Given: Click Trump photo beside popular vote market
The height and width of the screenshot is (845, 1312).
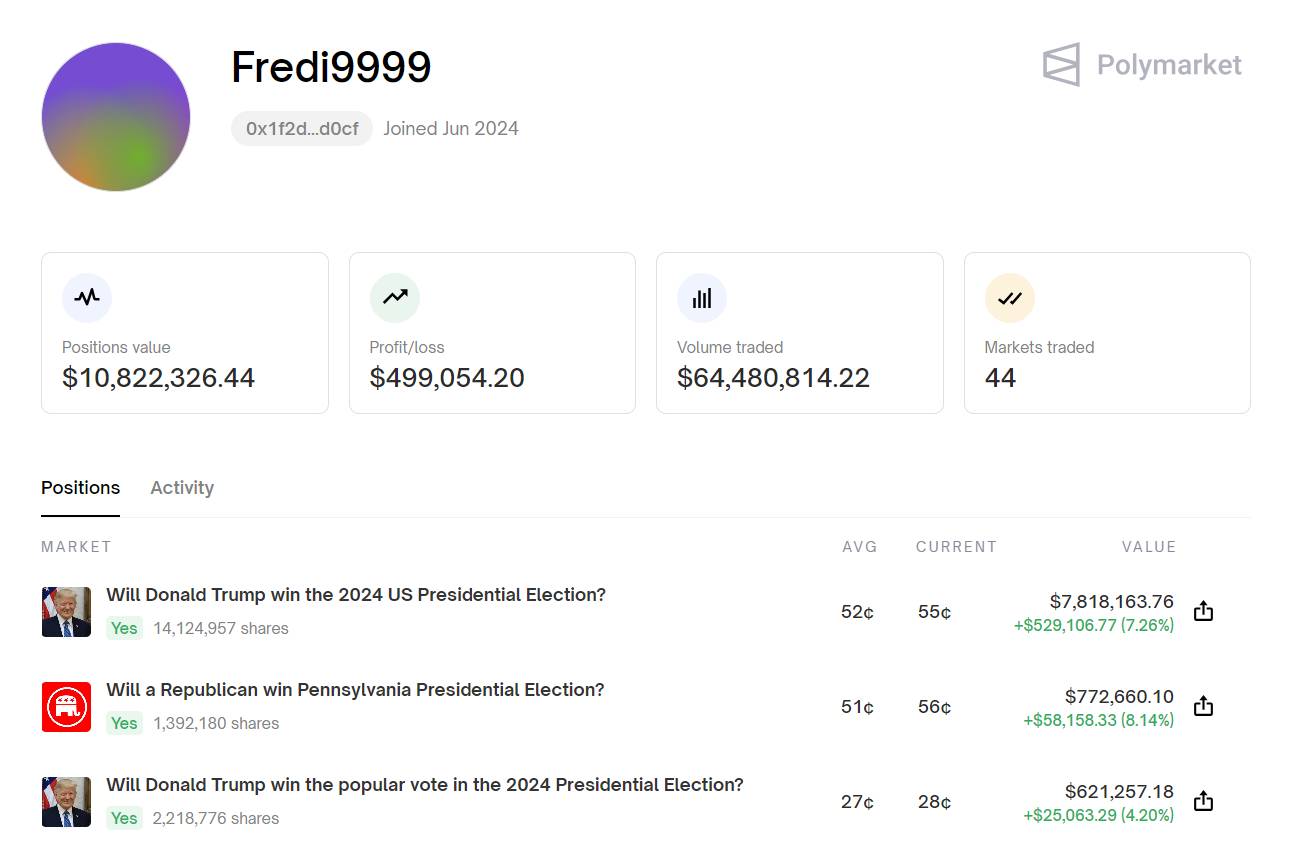Looking at the screenshot, I should 66,802.
